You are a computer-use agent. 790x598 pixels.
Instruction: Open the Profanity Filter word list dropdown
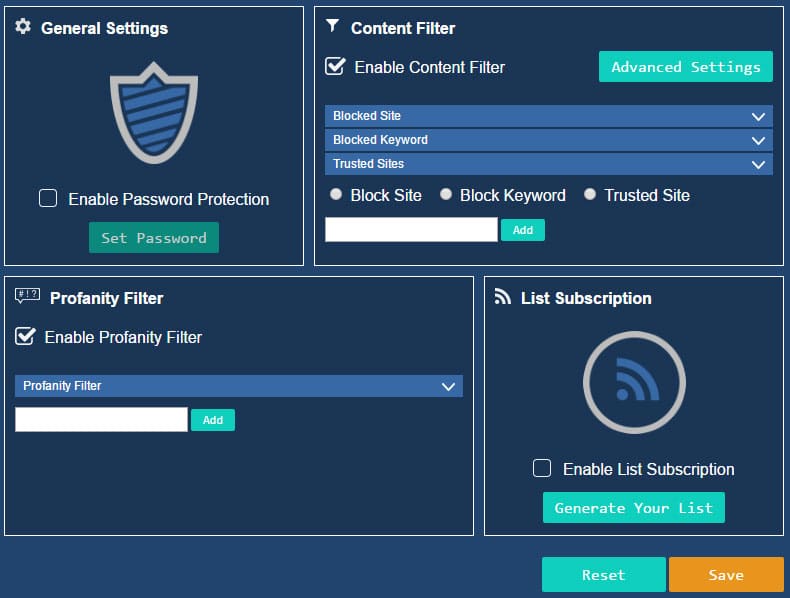click(238, 386)
